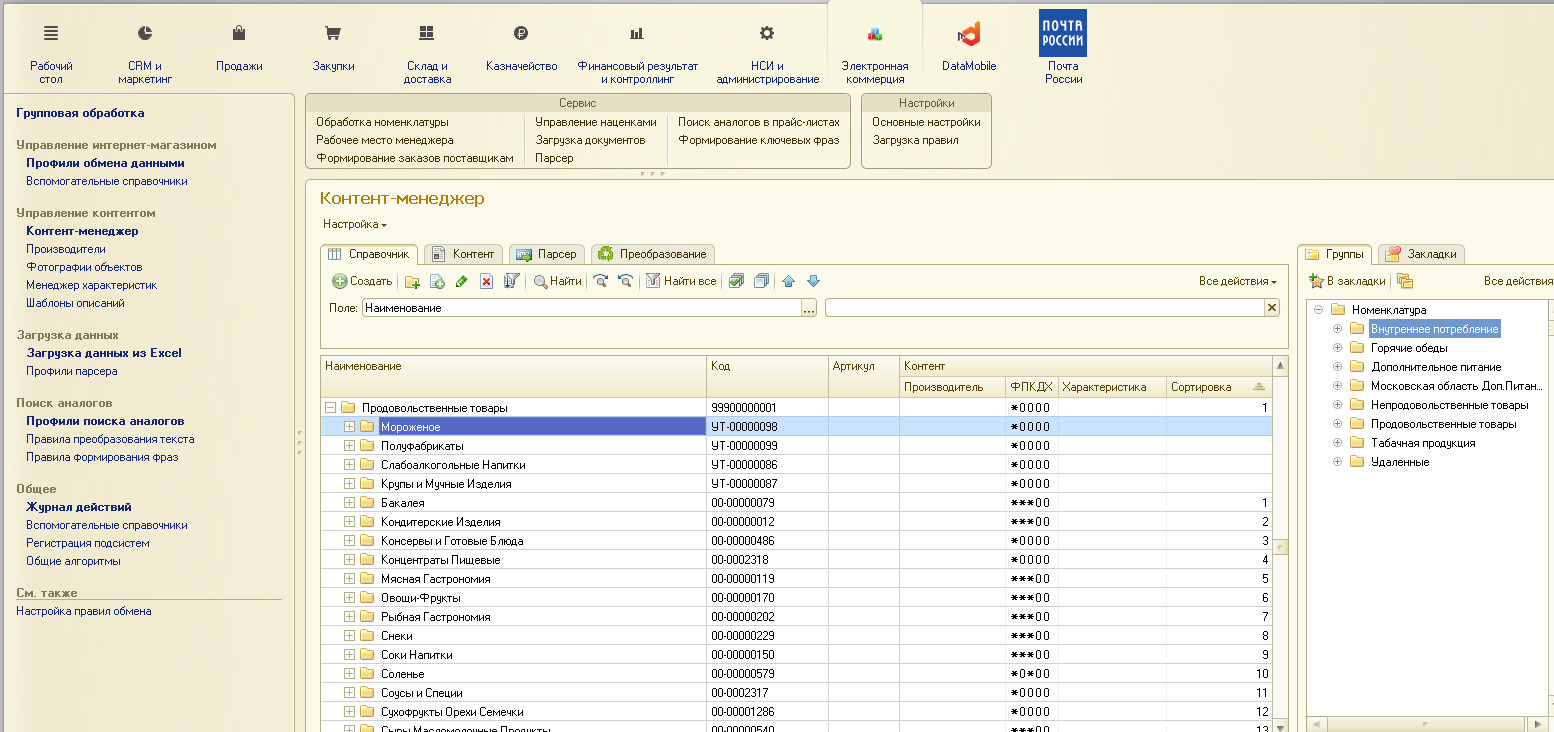Click the nested folders icon in Группы toolbar
Image resolution: width=1554 pixels, height=732 pixels.
click(1405, 282)
